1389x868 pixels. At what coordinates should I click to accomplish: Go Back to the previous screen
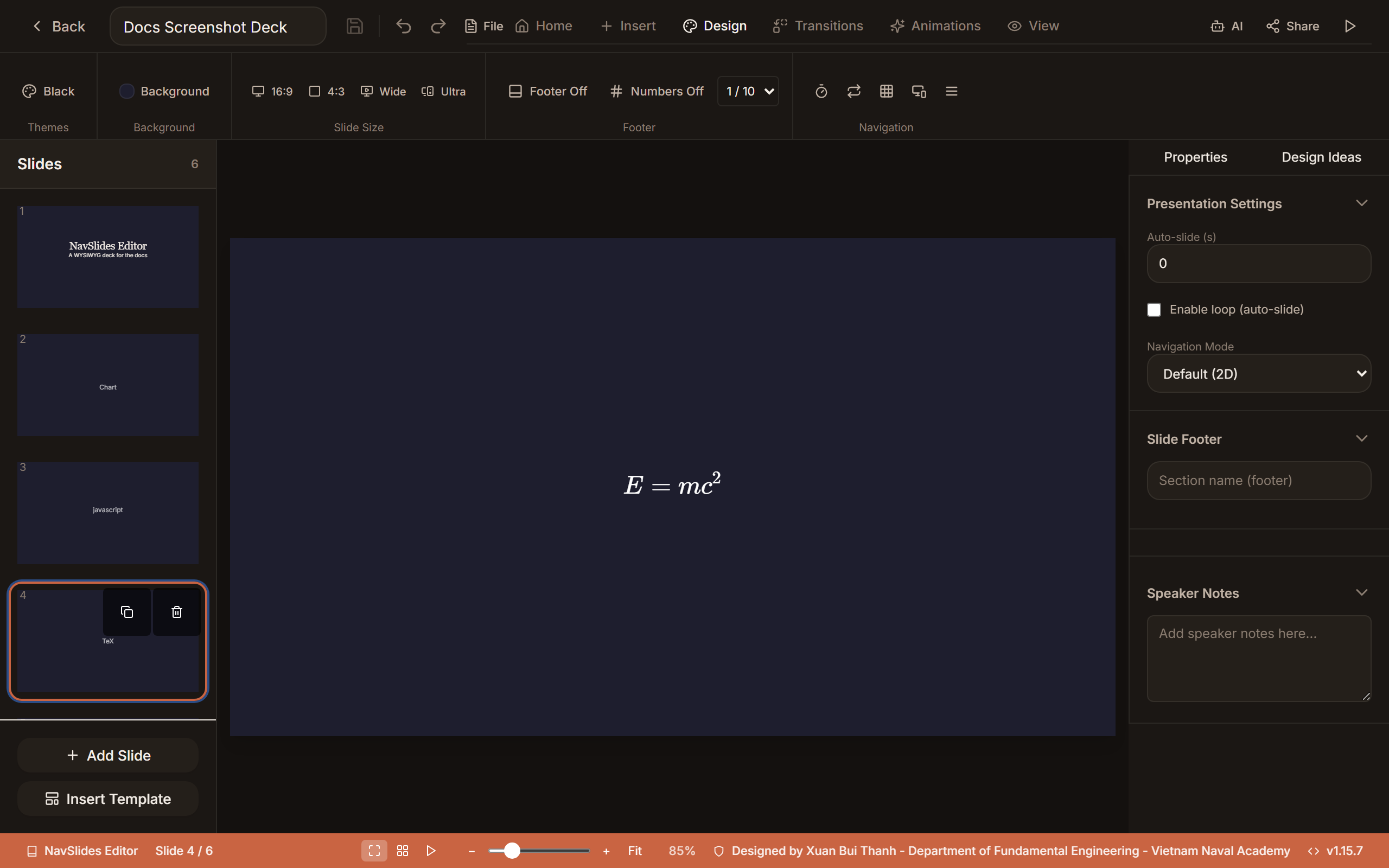tap(59, 27)
